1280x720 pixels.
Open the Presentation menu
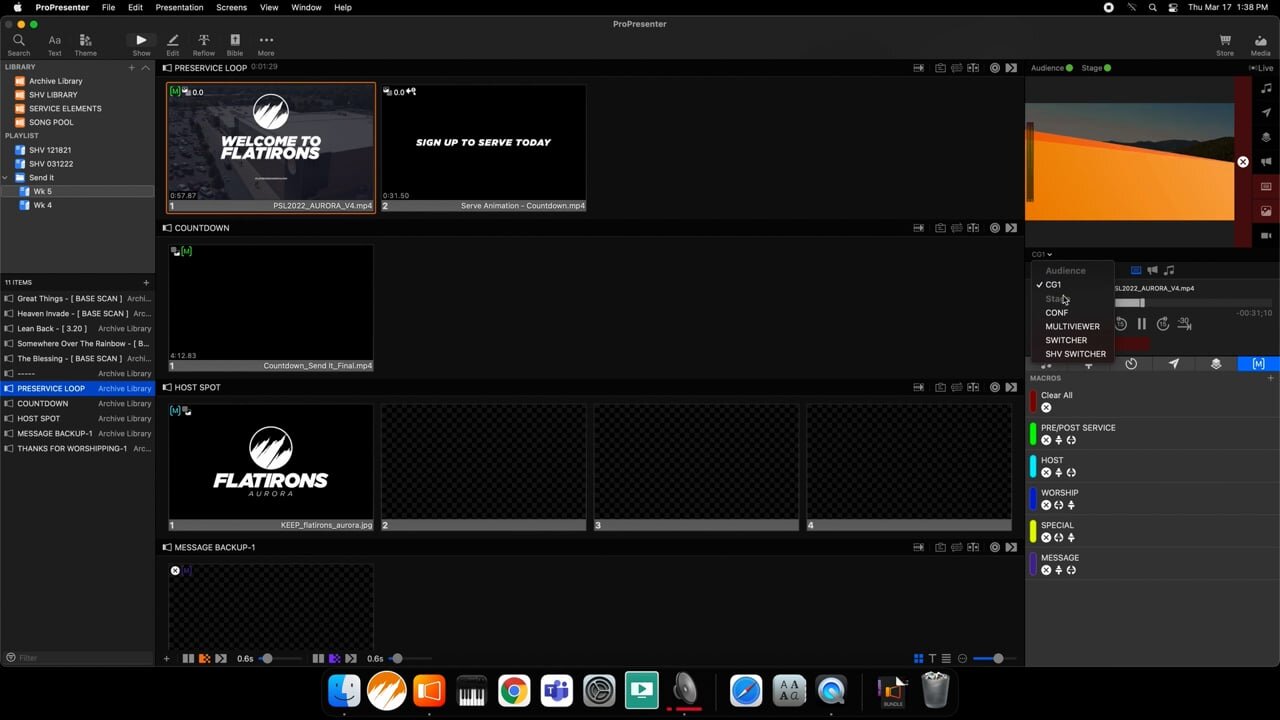179,7
